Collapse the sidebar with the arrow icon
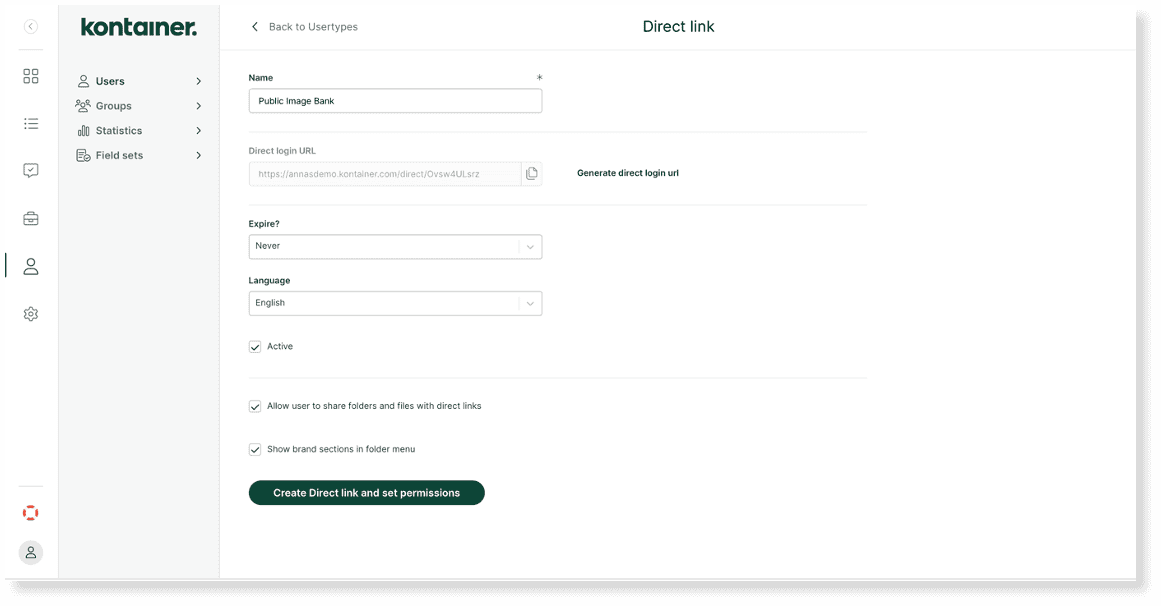The width and height of the screenshot is (1161, 606). point(31,27)
